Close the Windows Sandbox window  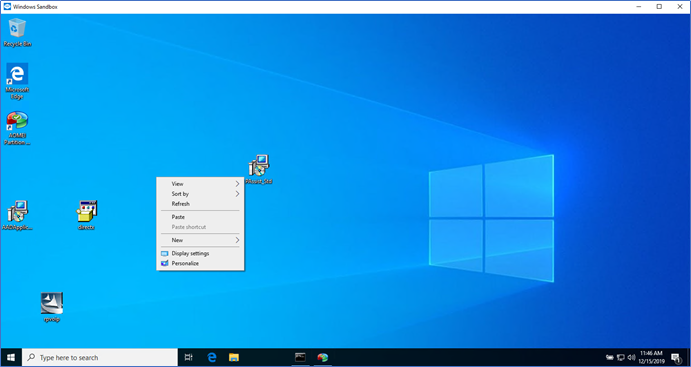tap(680, 7)
